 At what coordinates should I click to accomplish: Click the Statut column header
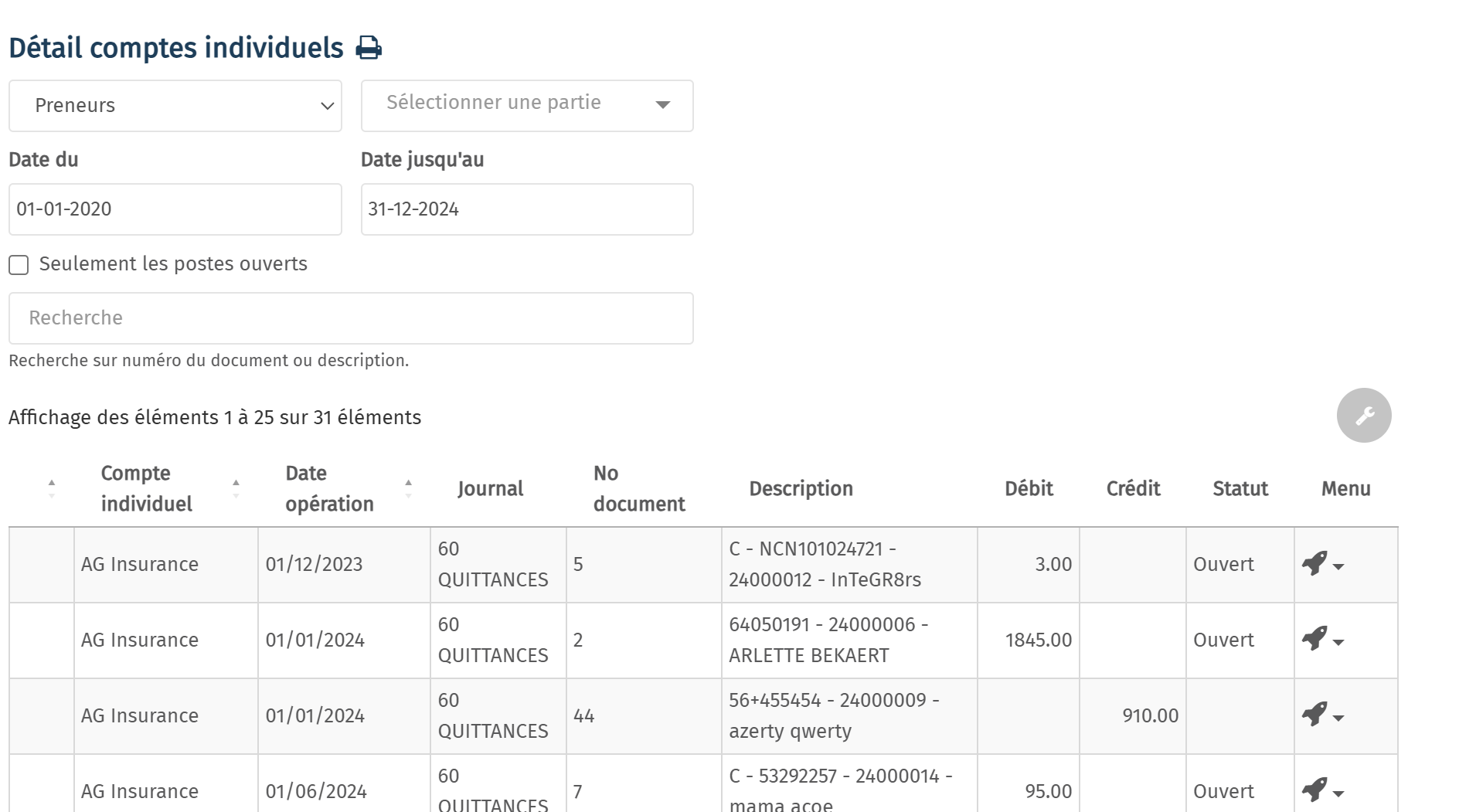pyautogui.click(x=1240, y=489)
